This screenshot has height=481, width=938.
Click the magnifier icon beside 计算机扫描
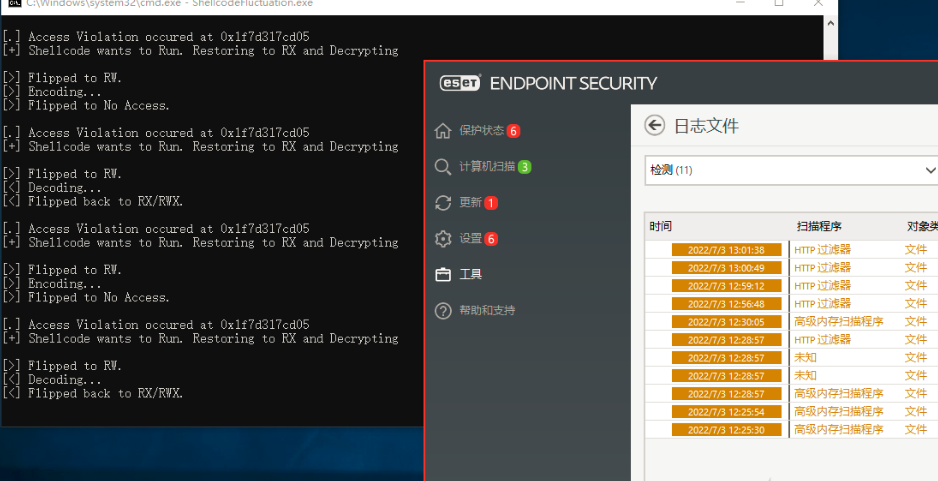443,166
